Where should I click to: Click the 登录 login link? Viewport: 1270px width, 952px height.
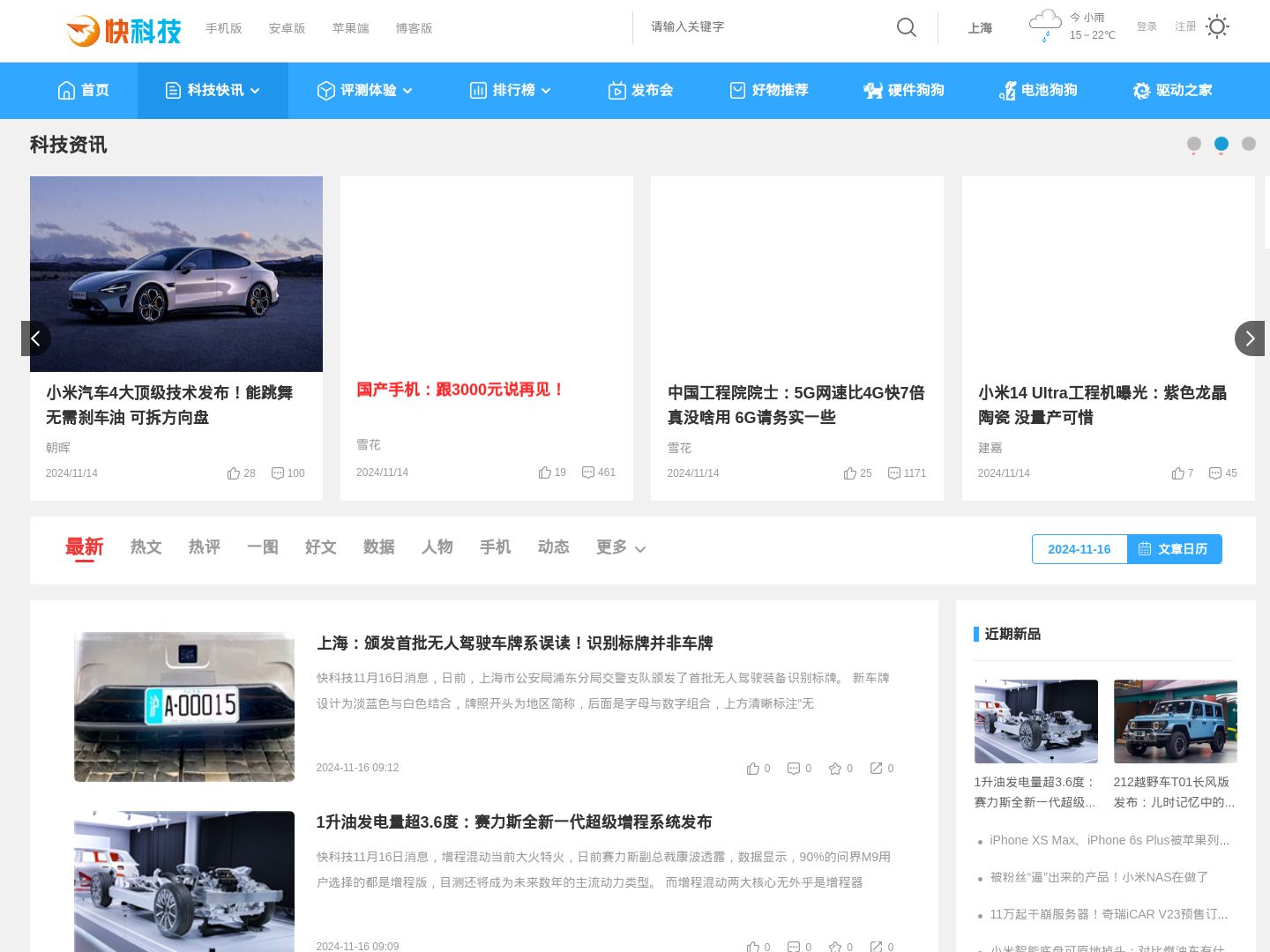pyautogui.click(x=1147, y=26)
